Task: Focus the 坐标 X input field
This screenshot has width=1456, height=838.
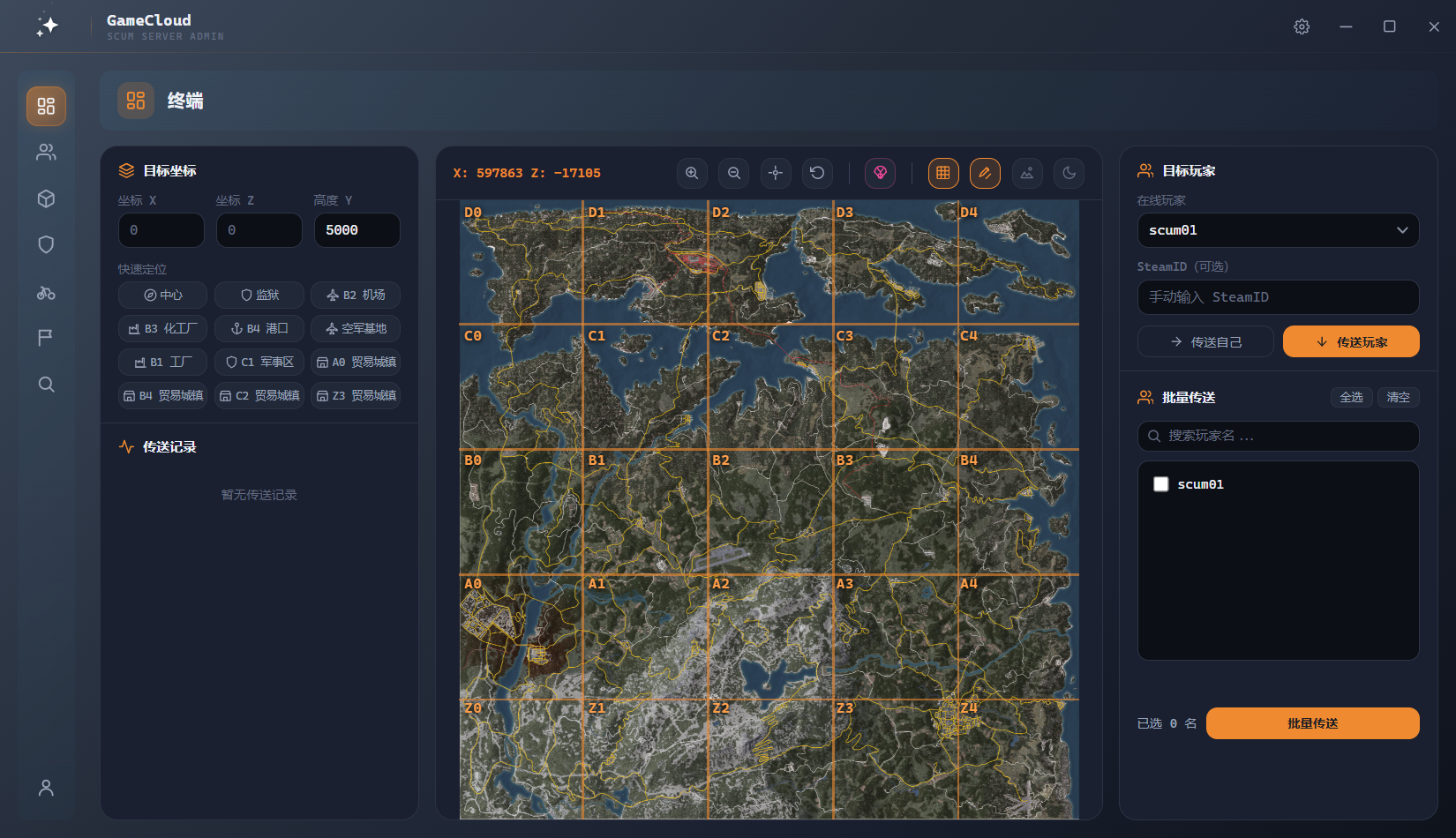Action: pyautogui.click(x=161, y=230)
